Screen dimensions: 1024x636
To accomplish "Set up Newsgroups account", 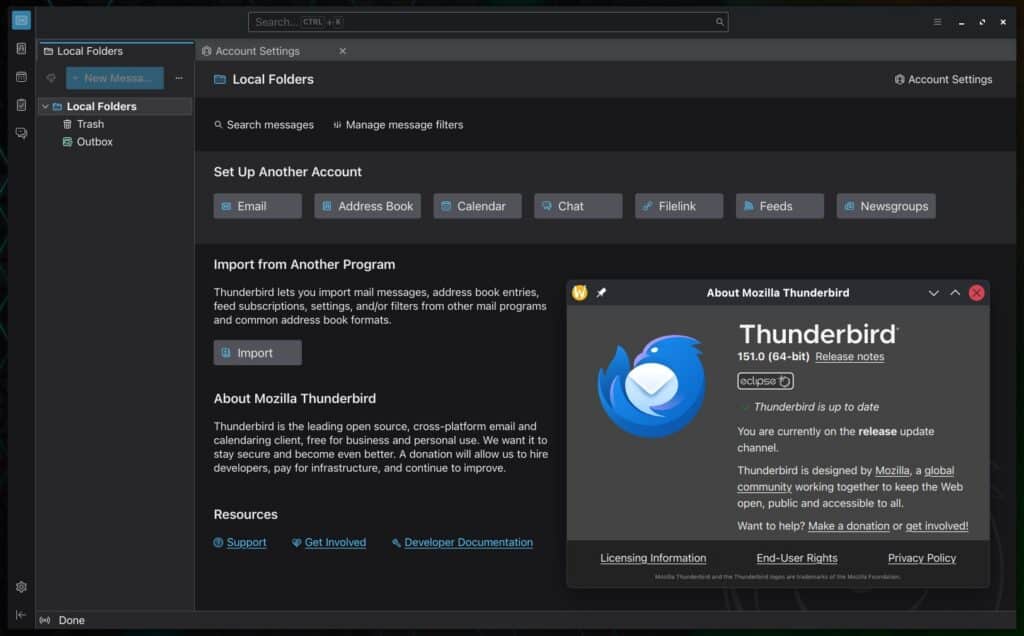I will point(886,206).
